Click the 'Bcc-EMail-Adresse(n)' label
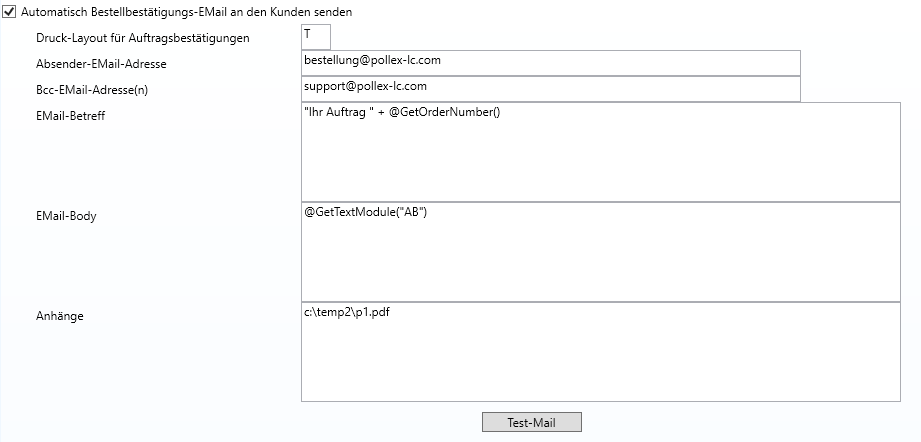 (92, 91)
